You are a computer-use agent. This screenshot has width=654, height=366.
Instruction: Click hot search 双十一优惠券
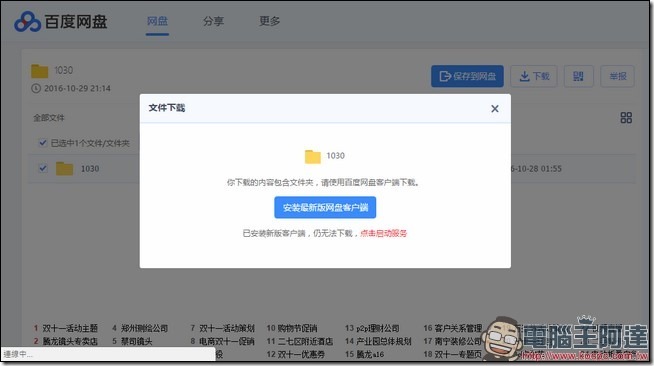[x=301, y=355]
